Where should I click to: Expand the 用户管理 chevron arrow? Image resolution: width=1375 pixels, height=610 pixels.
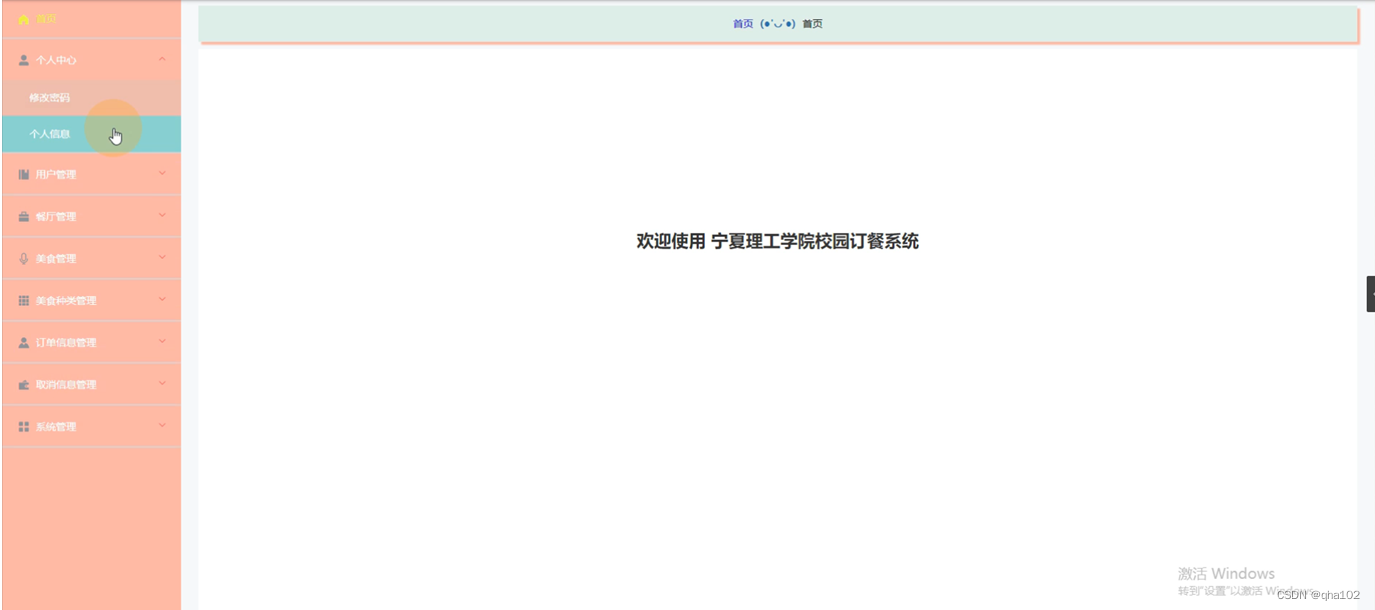[162, 173]
